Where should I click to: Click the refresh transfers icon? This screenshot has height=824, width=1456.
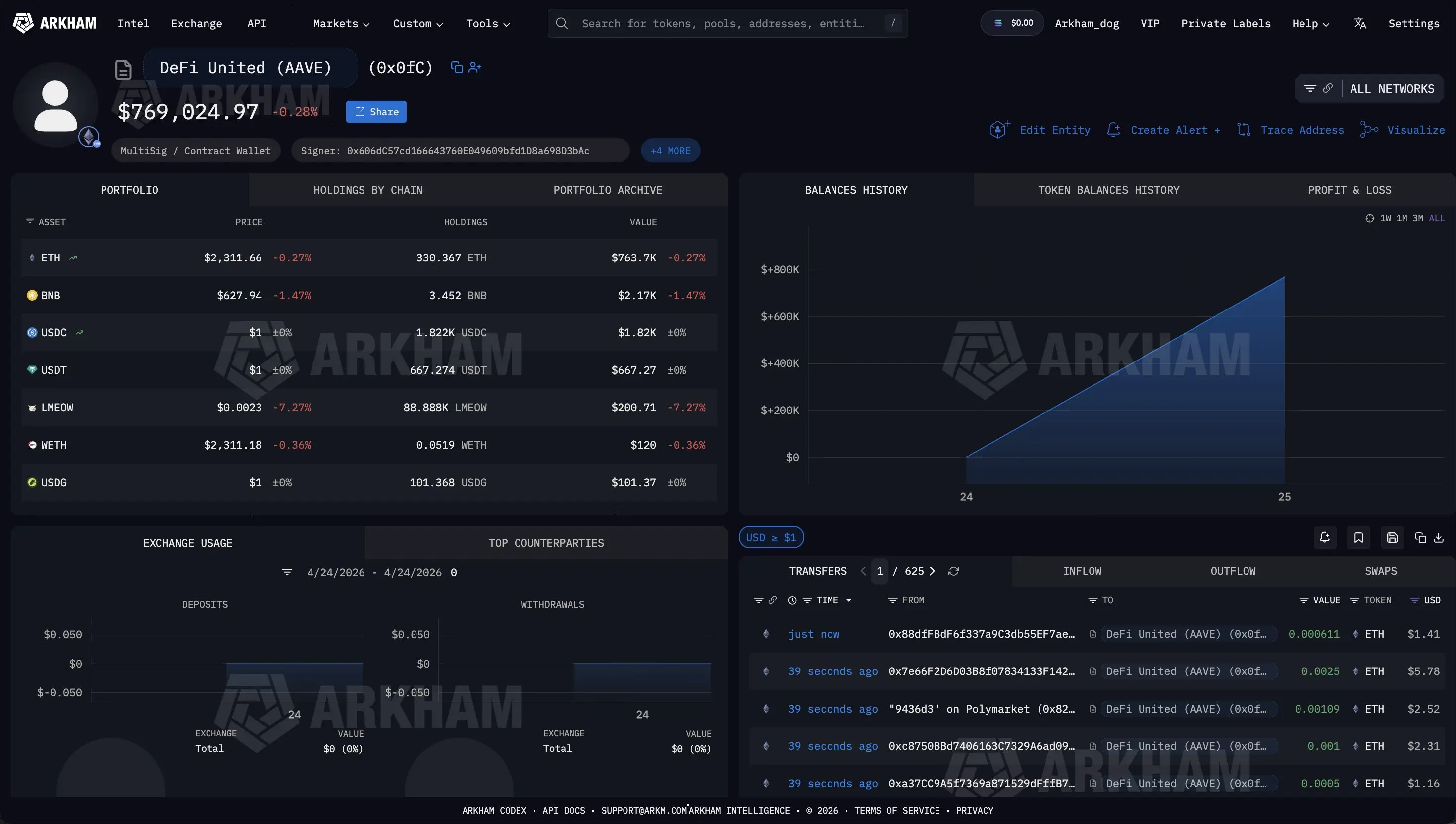point(953,571)
